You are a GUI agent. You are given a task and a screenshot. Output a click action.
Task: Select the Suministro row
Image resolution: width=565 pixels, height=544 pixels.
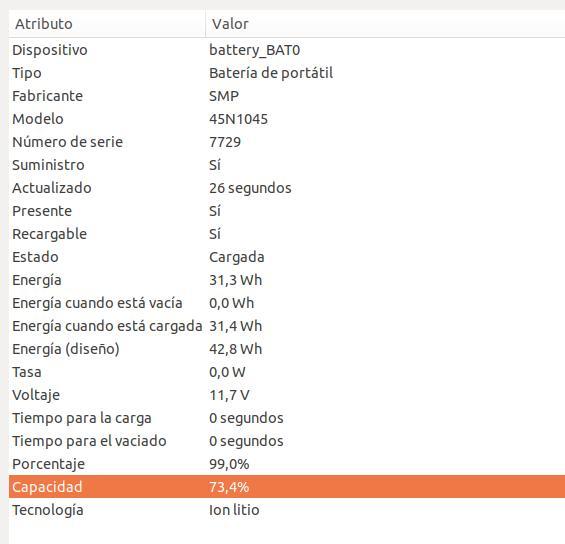pos(287,165)
